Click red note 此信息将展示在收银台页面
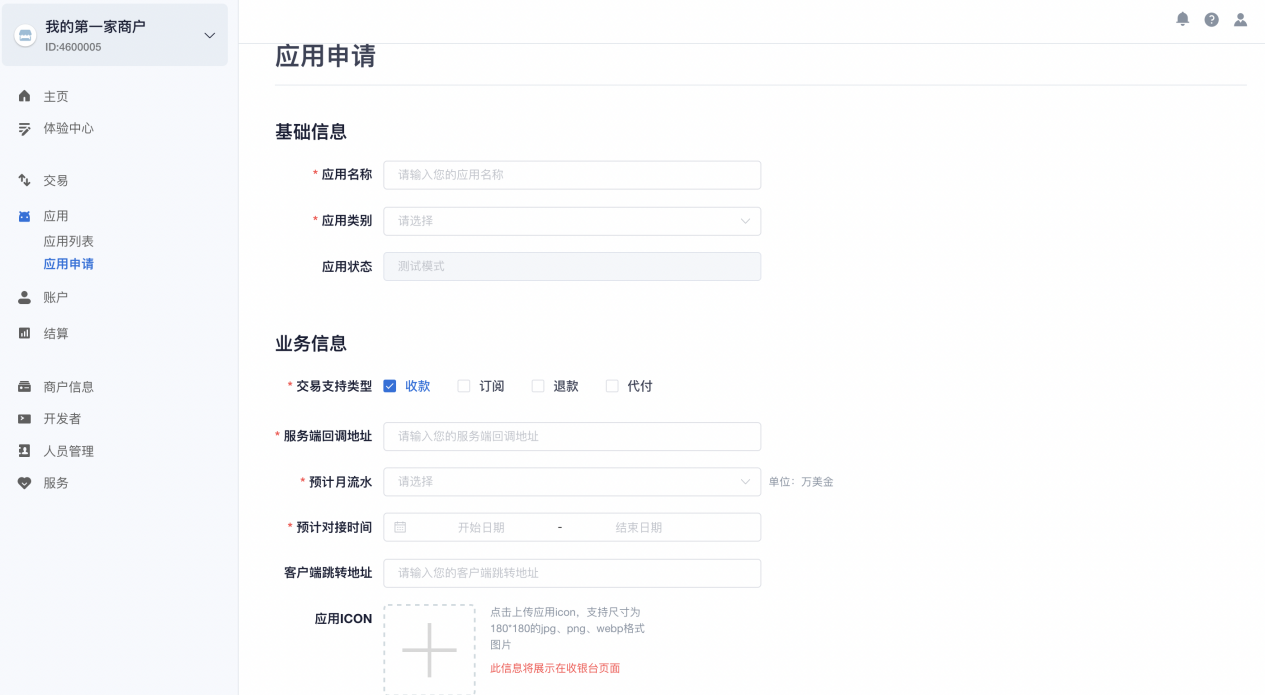Viewport: 1265px width, 695px height. (555, 668)
